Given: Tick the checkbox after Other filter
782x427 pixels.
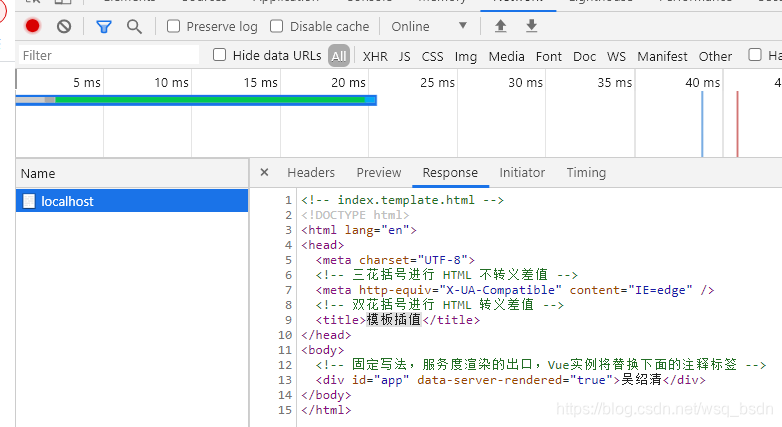Looking at the screenshot, I should pos(755,55).
